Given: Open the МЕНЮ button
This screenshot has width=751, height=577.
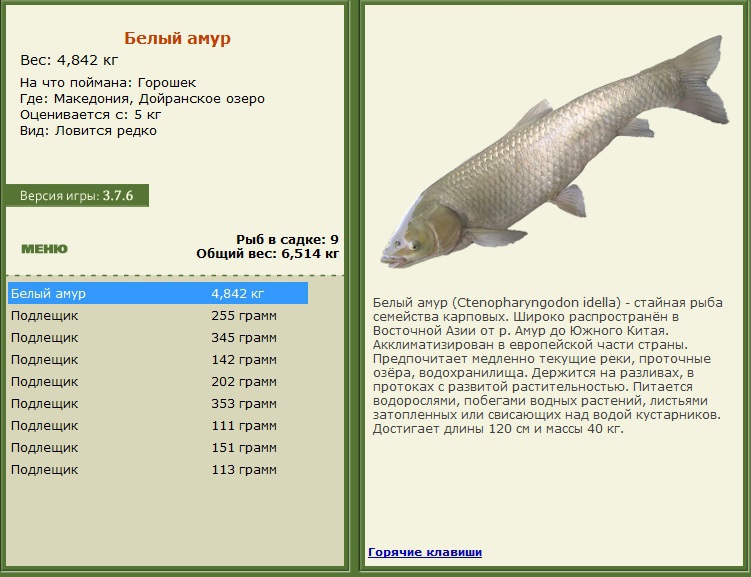Looking at the screenshot, I should pos(45,249).
